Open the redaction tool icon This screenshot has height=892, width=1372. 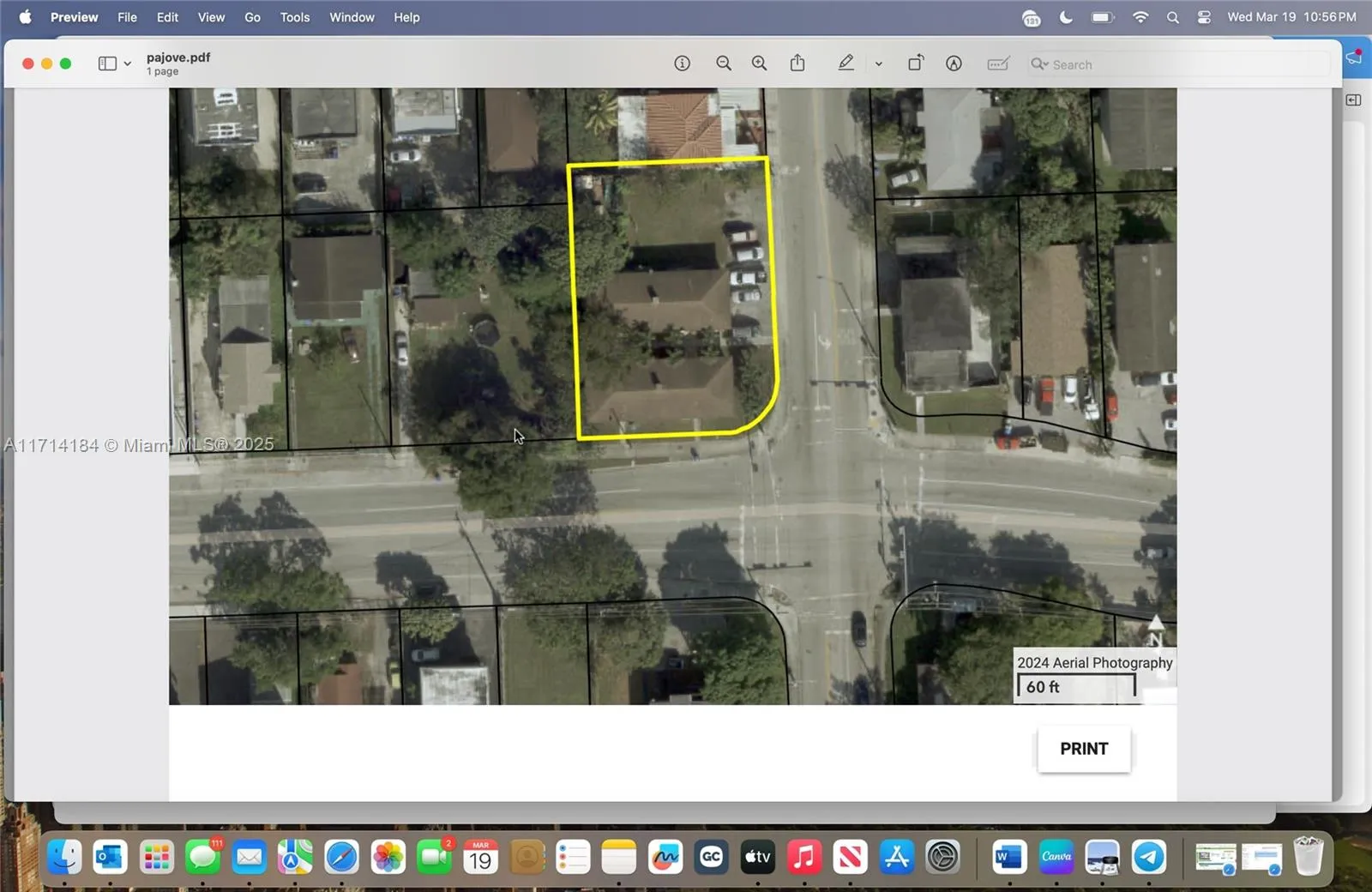[998, 63]
